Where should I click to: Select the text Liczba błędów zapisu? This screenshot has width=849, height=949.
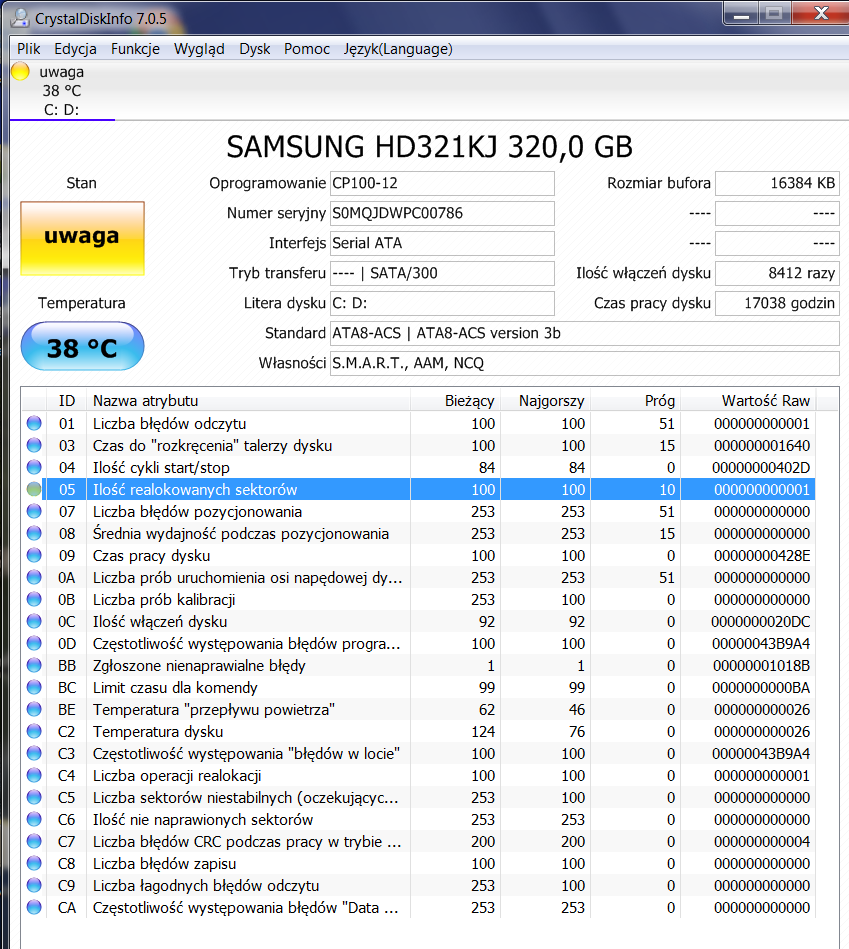click(x=165, y=864)
